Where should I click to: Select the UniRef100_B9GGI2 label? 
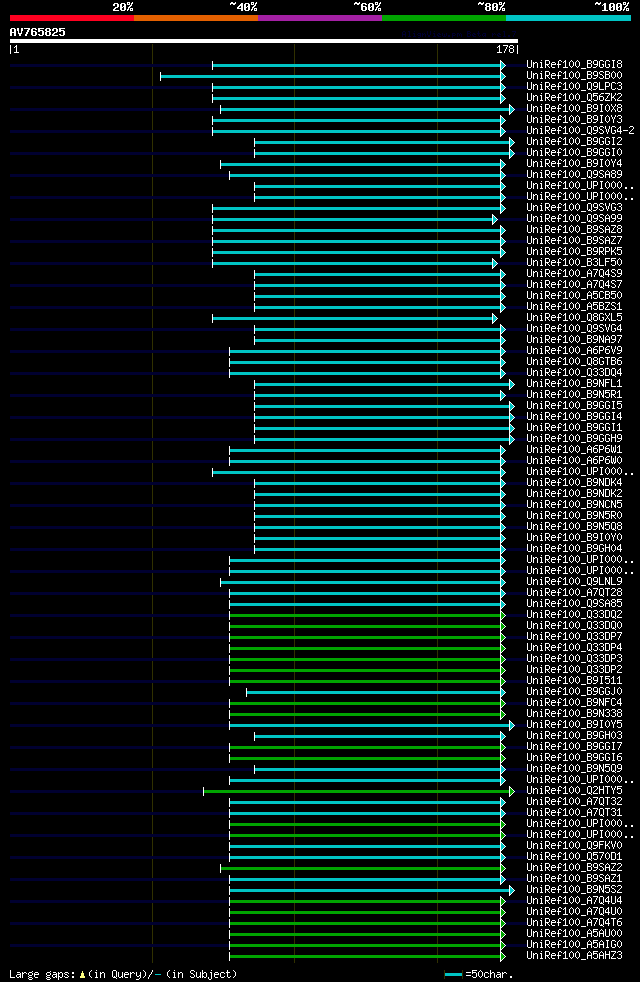tap(574, 142)
